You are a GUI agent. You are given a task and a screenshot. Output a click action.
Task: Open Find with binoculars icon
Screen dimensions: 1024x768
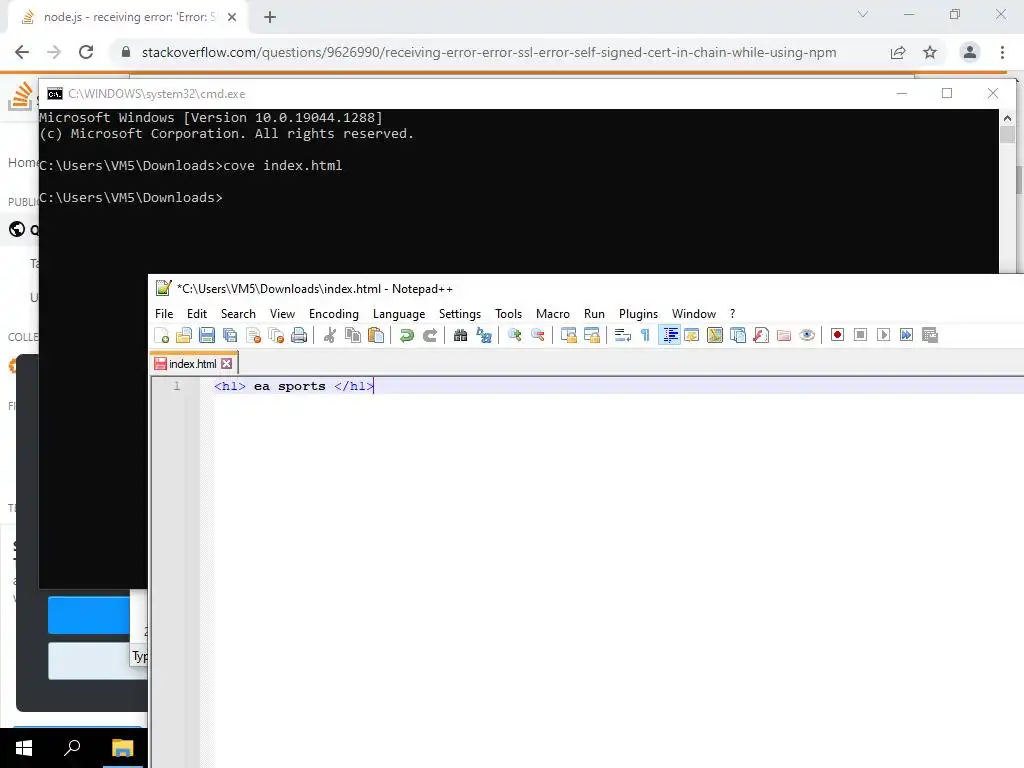click(460, 335)
